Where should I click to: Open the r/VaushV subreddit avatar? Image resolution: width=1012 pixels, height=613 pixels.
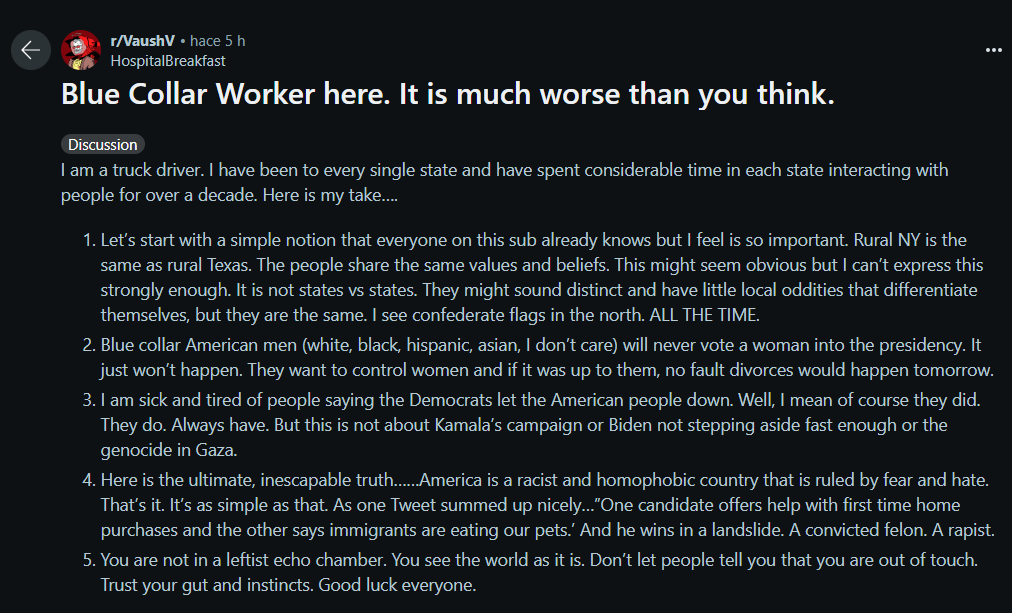pyautogui.click(x=80, y=50)
